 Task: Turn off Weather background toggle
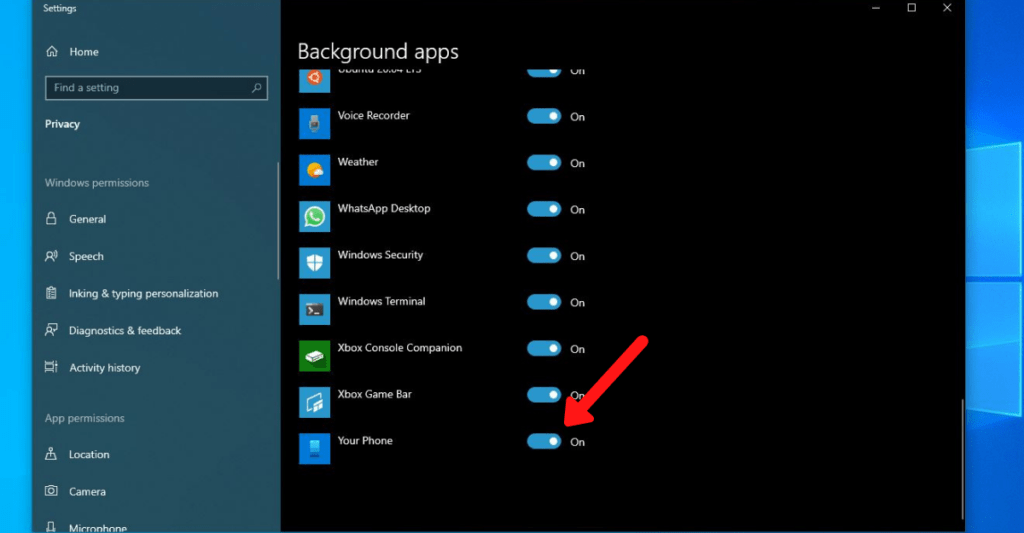(544, 163)
